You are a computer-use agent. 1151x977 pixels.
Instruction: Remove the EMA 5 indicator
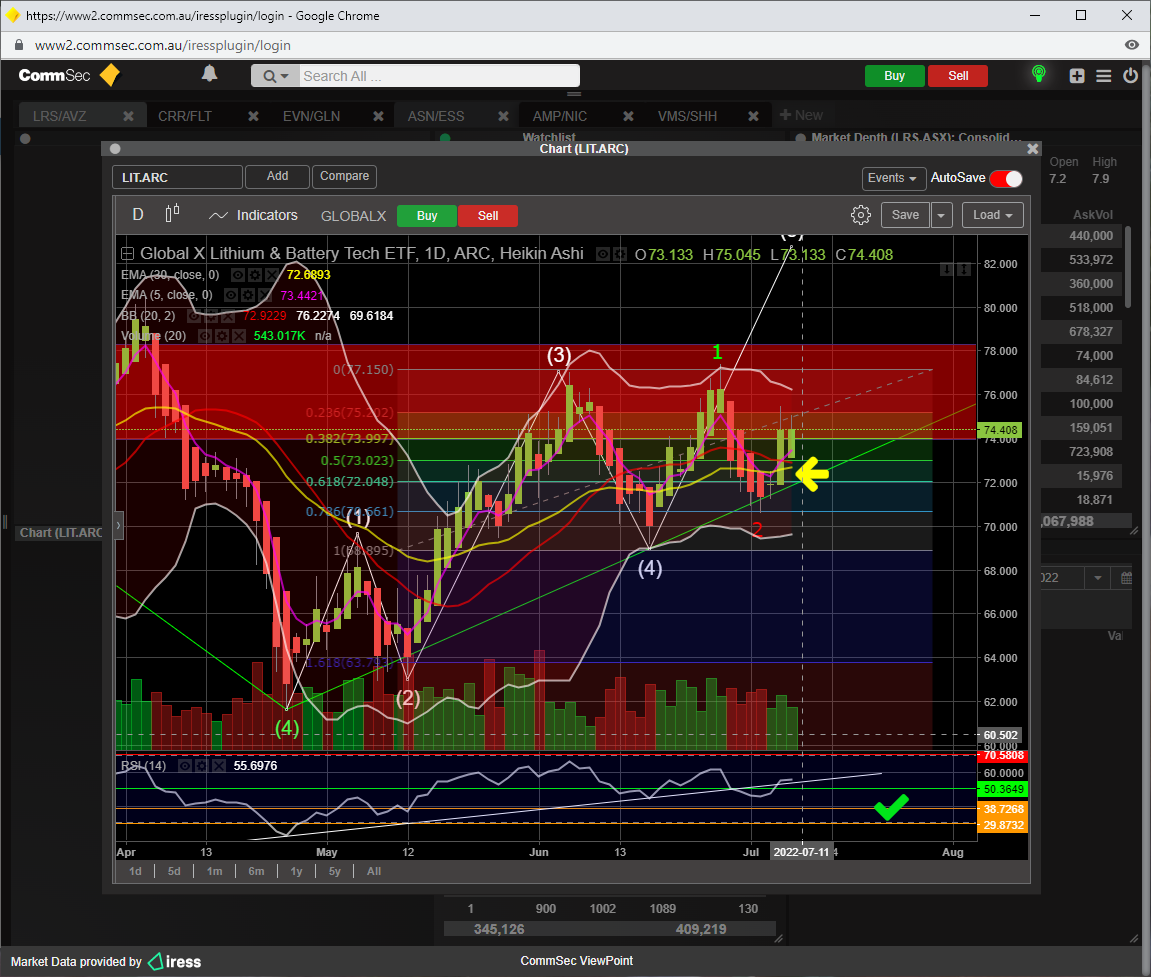pos(265,295)
